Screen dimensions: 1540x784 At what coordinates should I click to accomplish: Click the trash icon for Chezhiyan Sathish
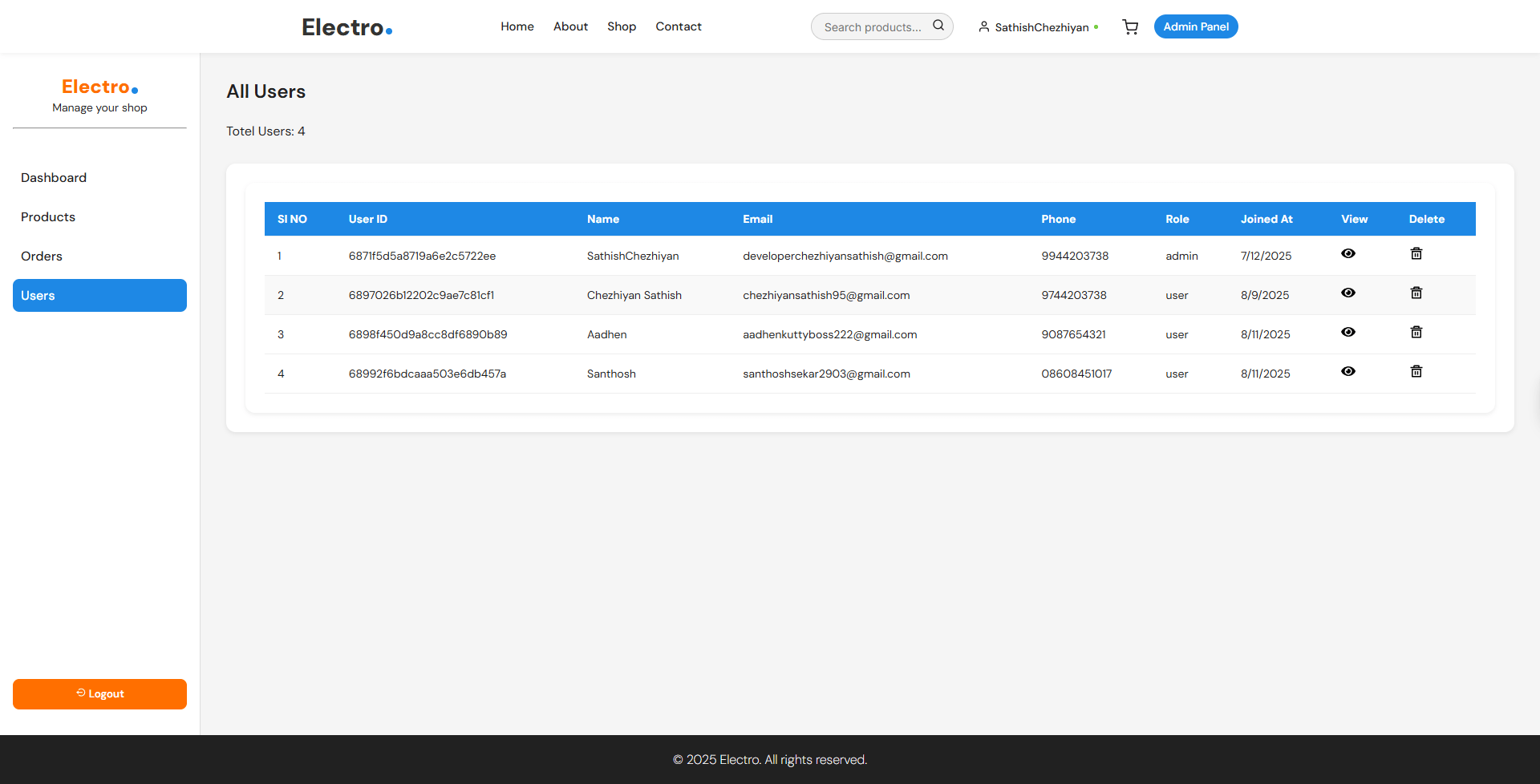[1416, 293]
